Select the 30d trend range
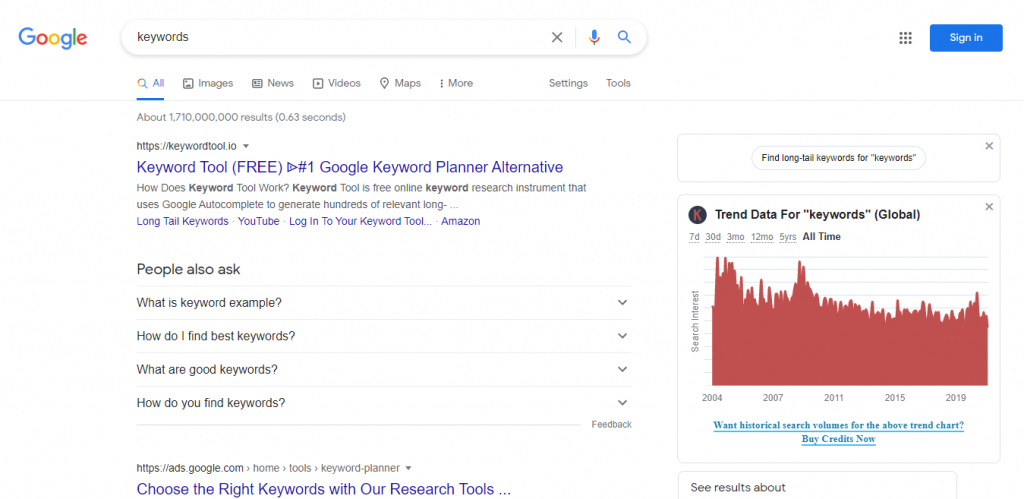The image size is (1024, 499). (x=713, y=237)
